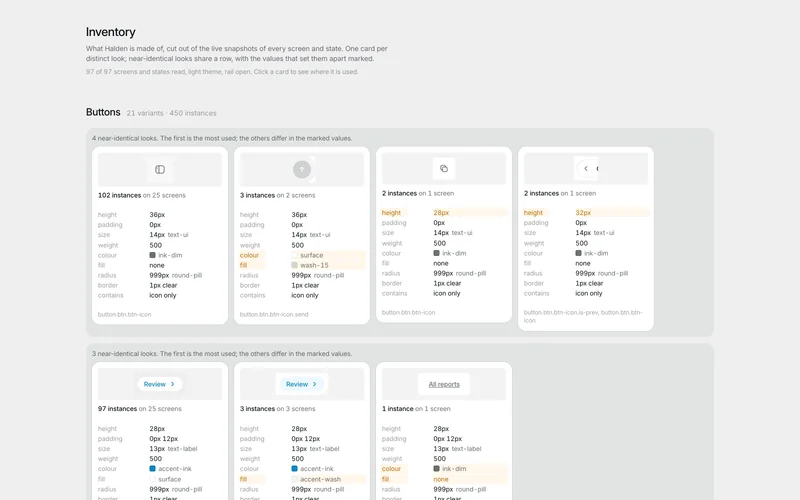
Task: Click accent-ink swatch in 97 instances card
Action: [152, 468]
